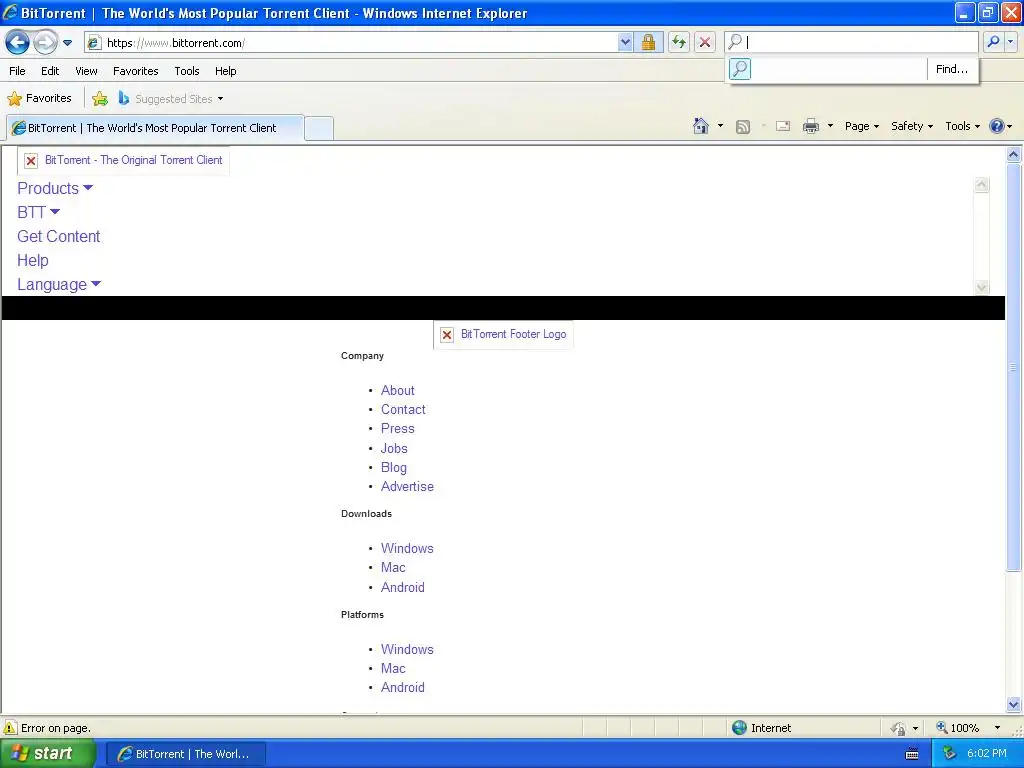The width and height of the screenshot is (1024, 768).
Task: Open the Windows start button
Action: pyautogui.click(x=48, y=754)
